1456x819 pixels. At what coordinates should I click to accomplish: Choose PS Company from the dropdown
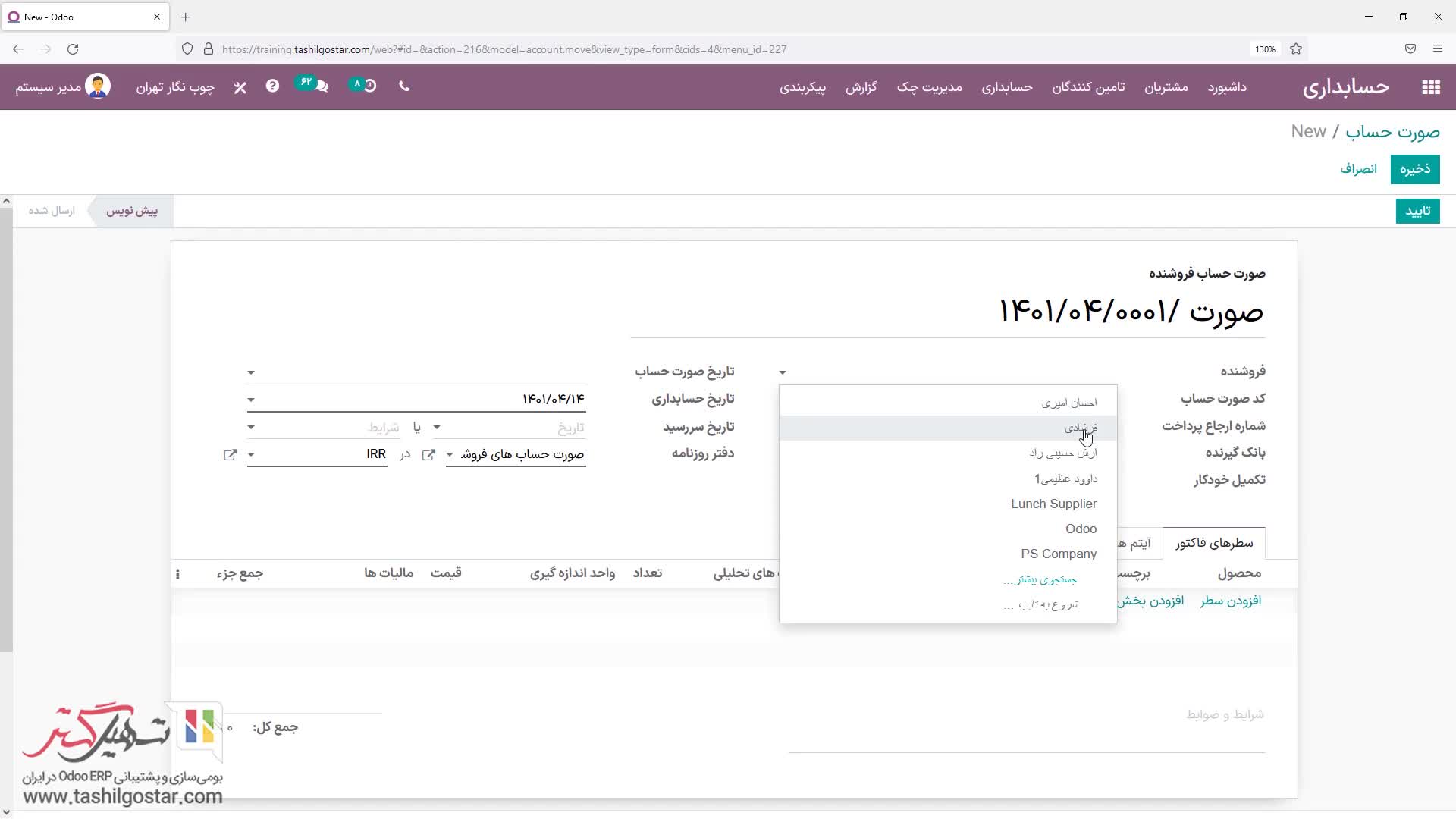click(1058, 554)
